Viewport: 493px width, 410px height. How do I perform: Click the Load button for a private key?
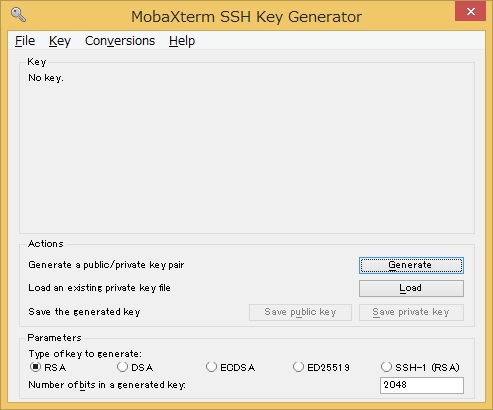click(411, 288)
